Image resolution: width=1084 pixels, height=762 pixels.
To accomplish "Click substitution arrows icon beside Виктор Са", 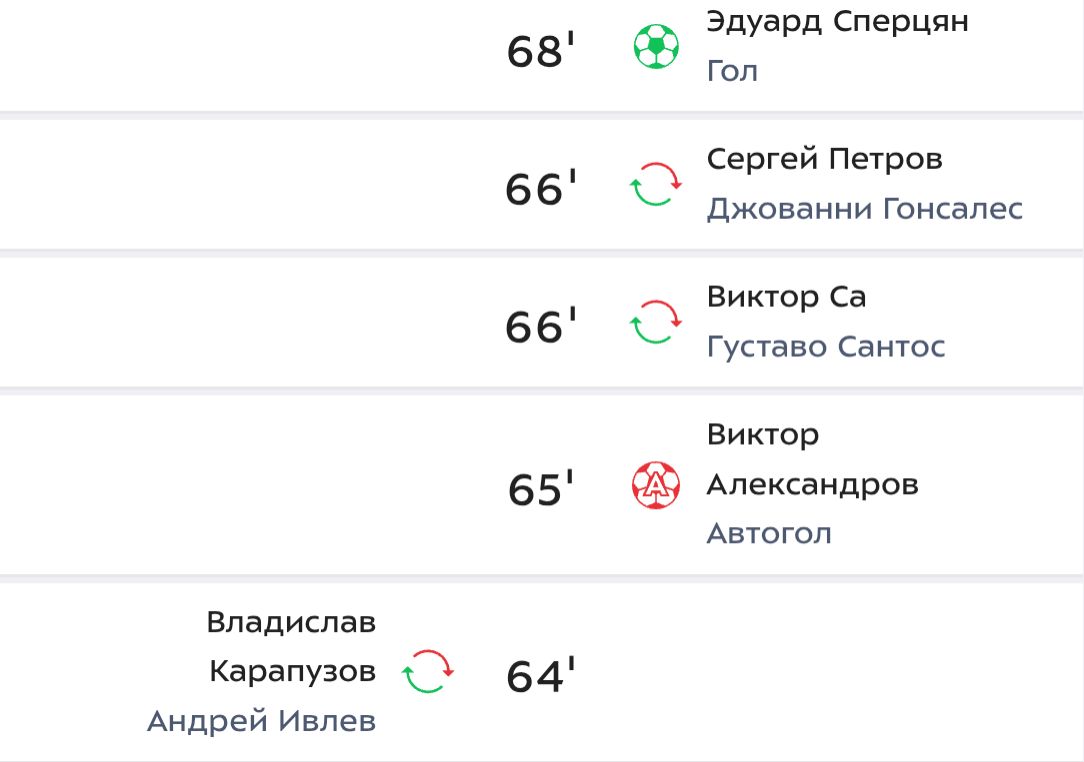I will [655, 322].
